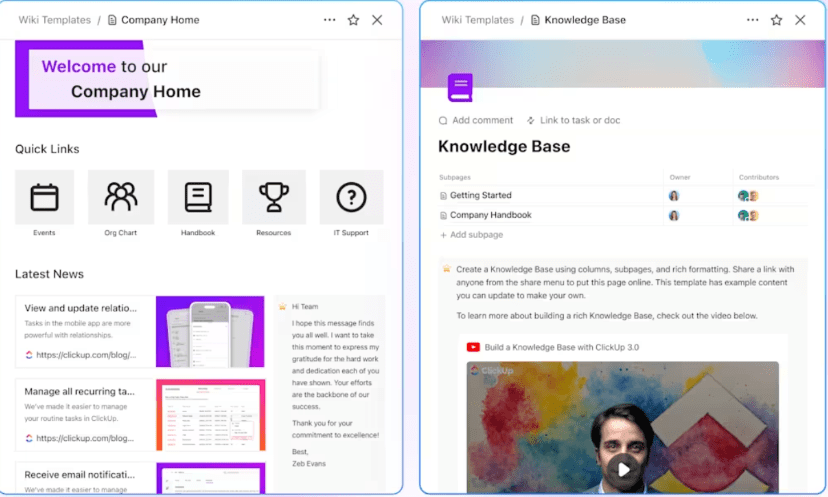The image size is (828, 497).
Task: Click Add subpage
Action: tap(471, 235)
